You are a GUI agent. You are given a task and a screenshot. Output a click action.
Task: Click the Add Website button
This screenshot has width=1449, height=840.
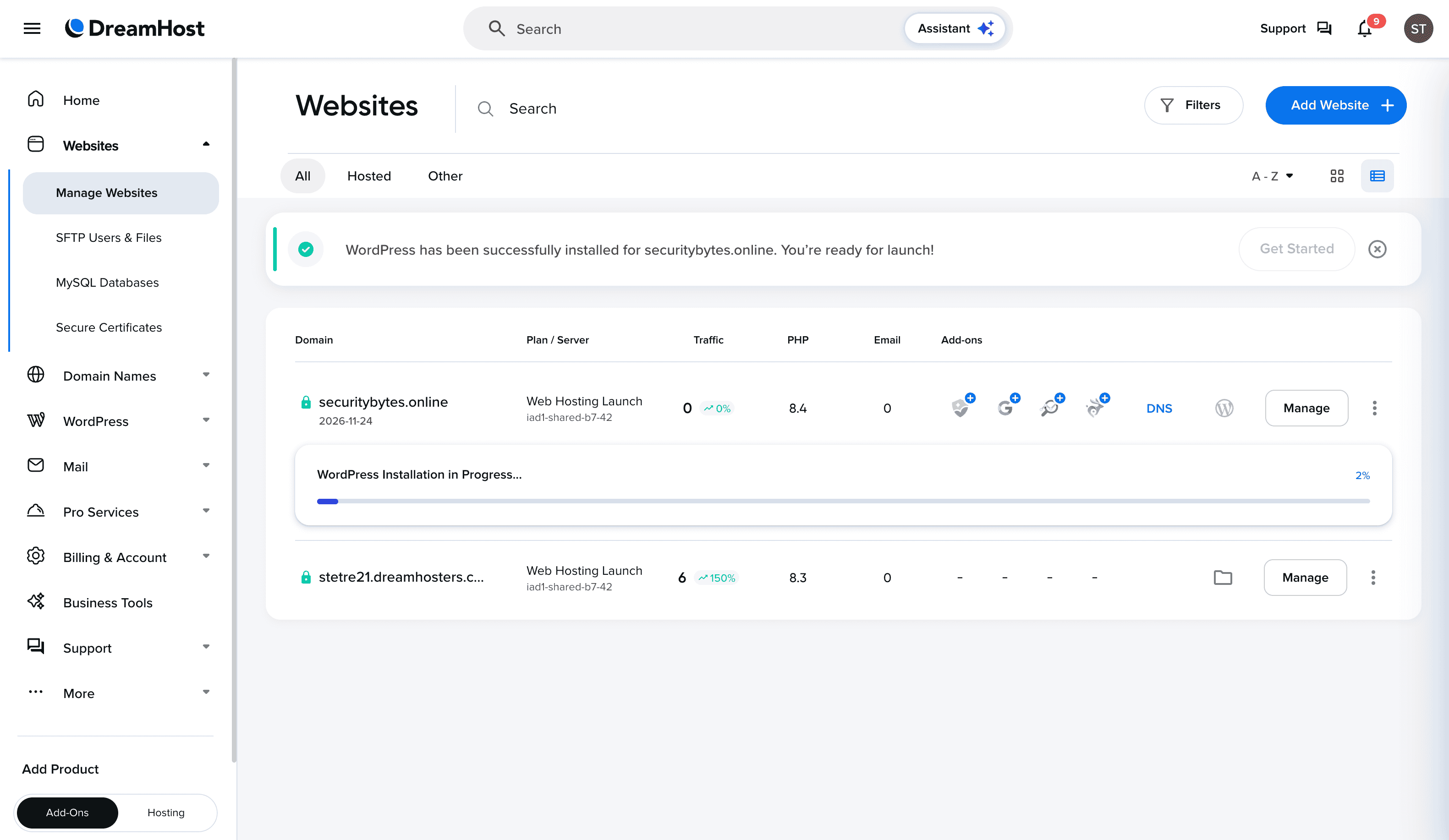pyautogui.click(x=1335, y=105)
